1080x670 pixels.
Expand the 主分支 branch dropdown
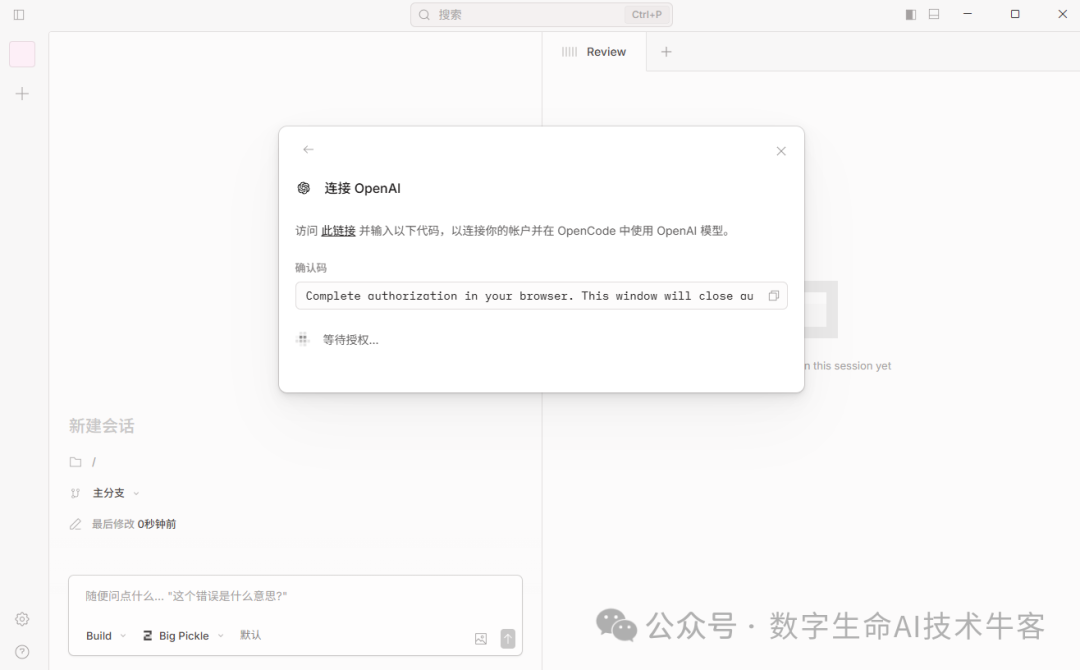(x=116, y=493)
